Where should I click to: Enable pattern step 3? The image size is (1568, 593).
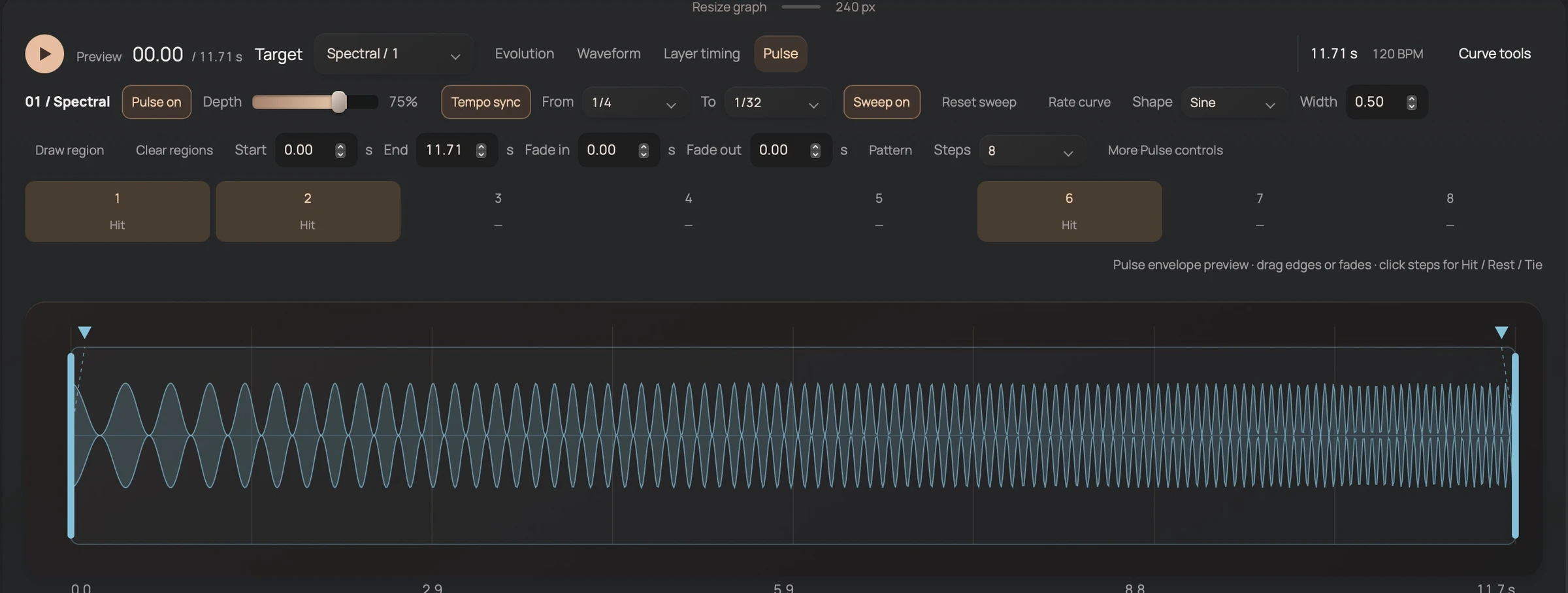498,211
